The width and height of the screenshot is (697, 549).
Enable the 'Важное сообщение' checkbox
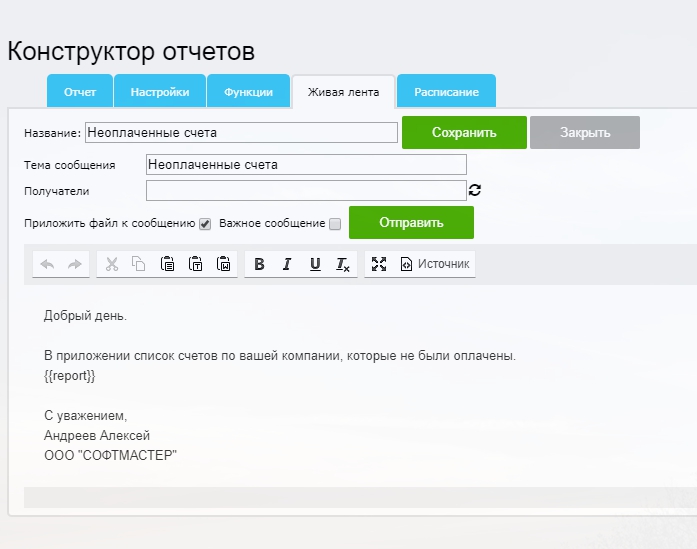pyautogui.click(x=335, y=224)
